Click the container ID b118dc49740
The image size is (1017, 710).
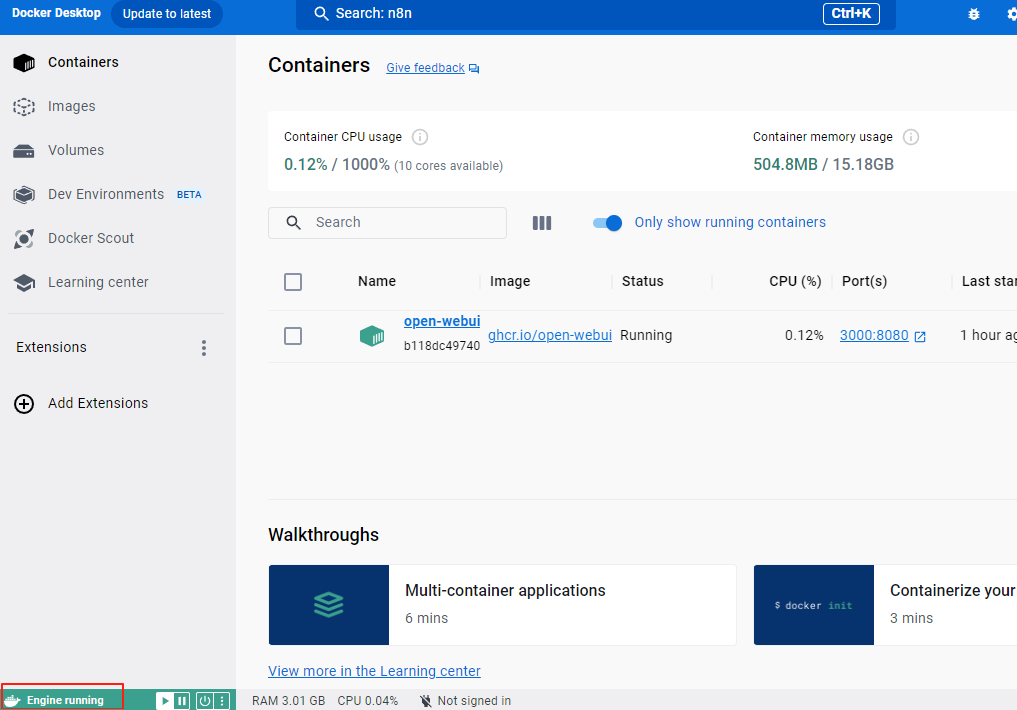pyautogui.click(x=442, y=346)
